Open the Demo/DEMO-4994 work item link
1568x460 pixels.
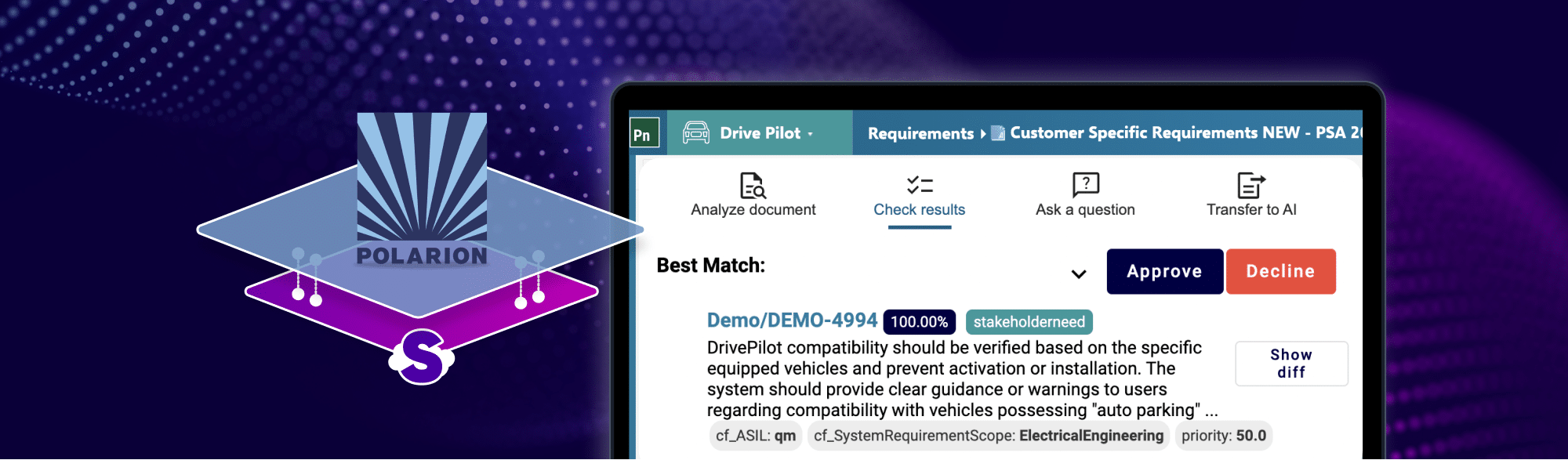pos(792,321)
